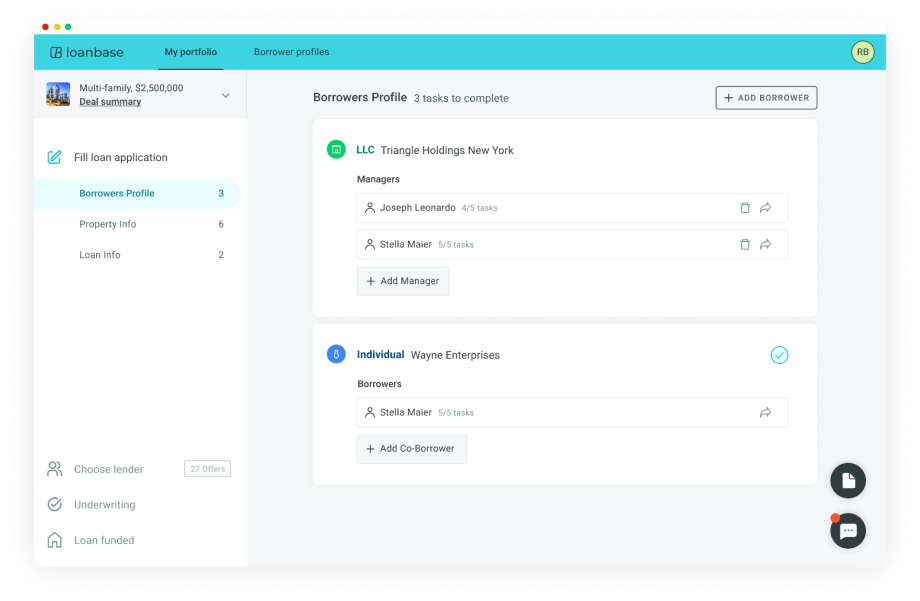Click the Wayne Enterprises title
920x601 pixels.
[455, 355]
